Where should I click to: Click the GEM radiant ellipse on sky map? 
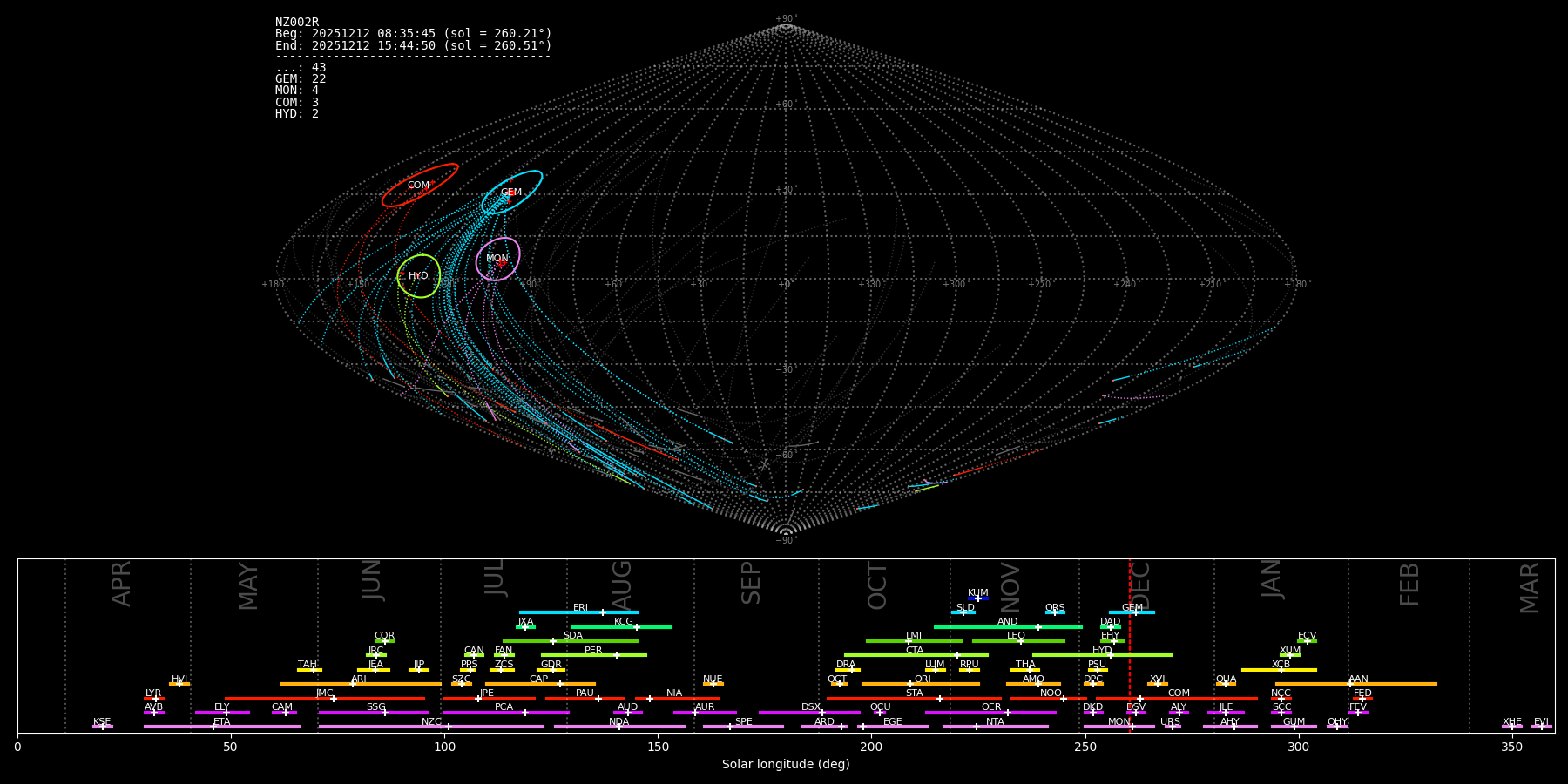pyautogui.click(x=512, y=193)
